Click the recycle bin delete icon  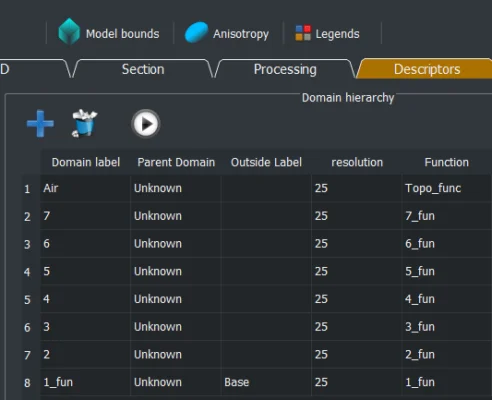(84, 123)
